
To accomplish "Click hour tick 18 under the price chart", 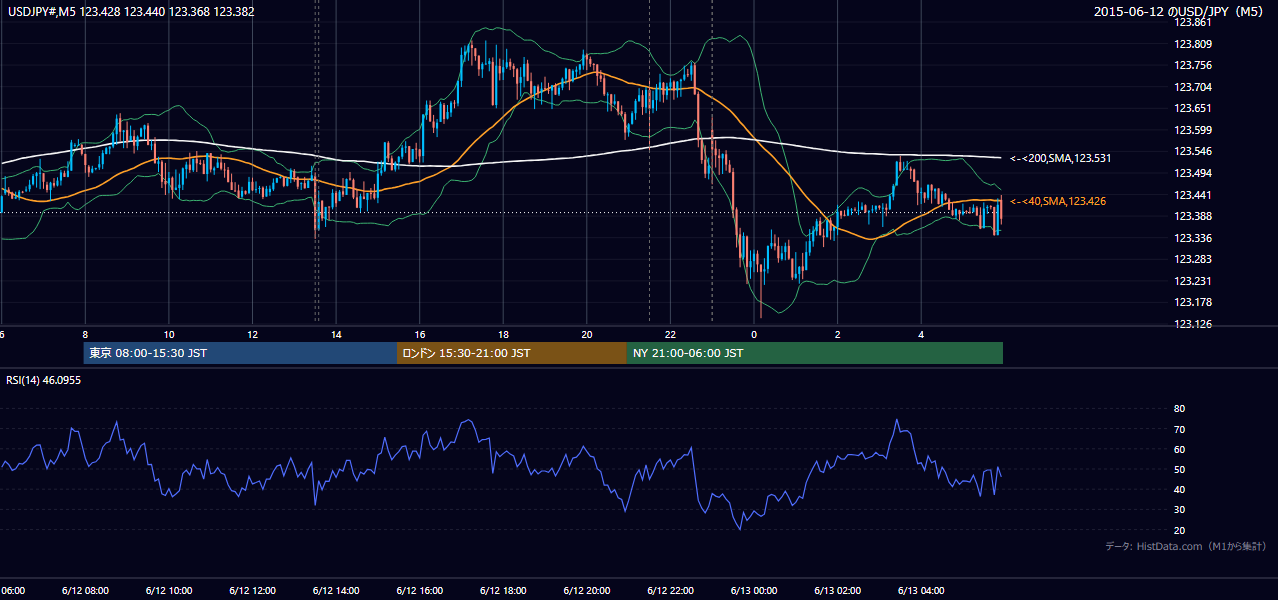I will (503, 335).
